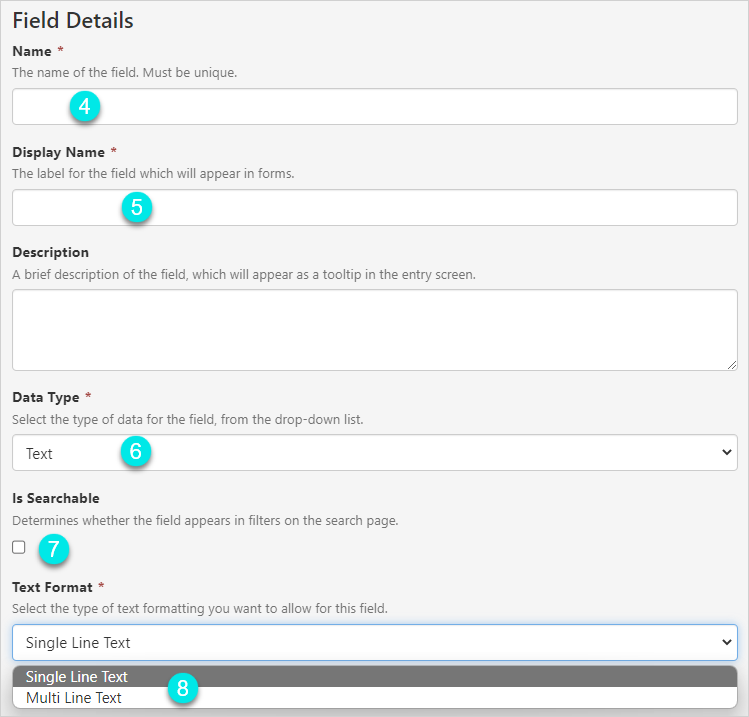749x717 pixels.
Task: Click the numbered callout badge 4
Action: click(x=85, y=106)
